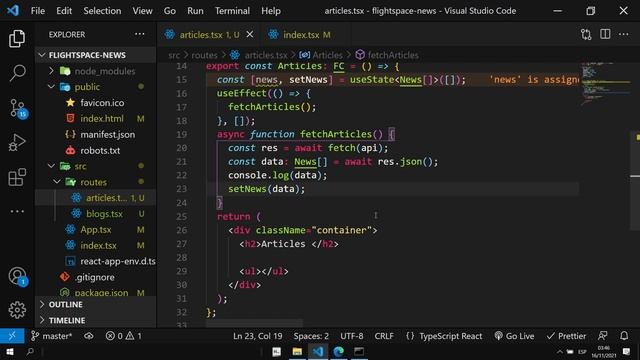
Task: Open the Explorer view in activity bar
Action: click(17, 39)
